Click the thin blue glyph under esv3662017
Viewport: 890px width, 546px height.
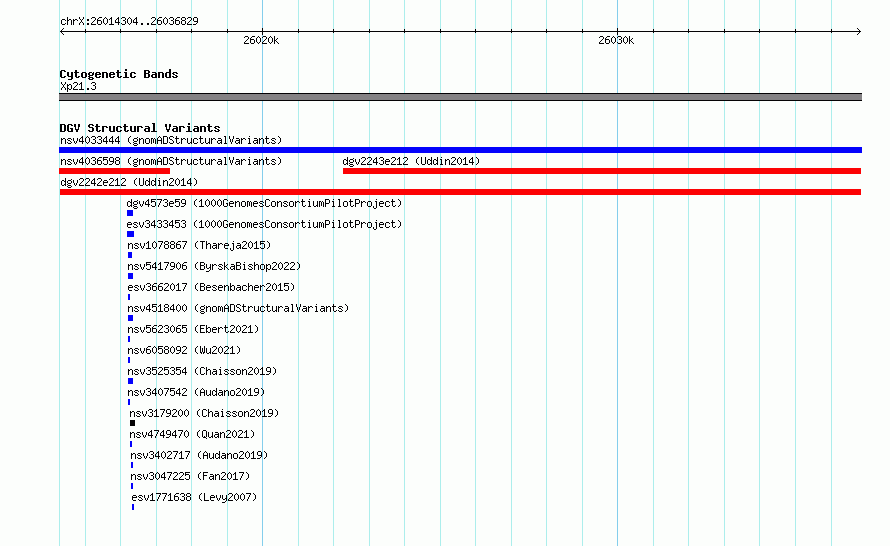click(129, 297)
